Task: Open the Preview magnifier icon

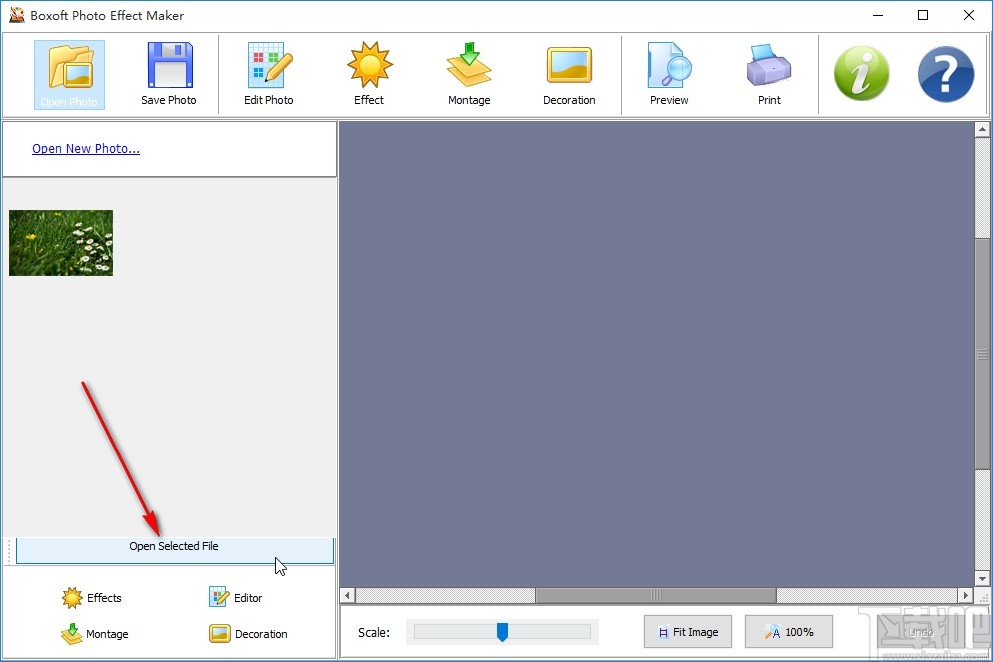Action: tap(669, 73)
